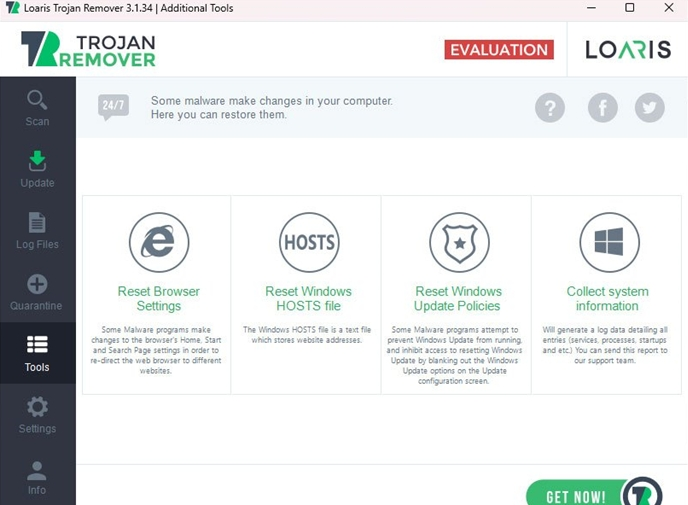Click the Internet Explorer browser reset icon
688x505 pixels.
coord(159,242)
